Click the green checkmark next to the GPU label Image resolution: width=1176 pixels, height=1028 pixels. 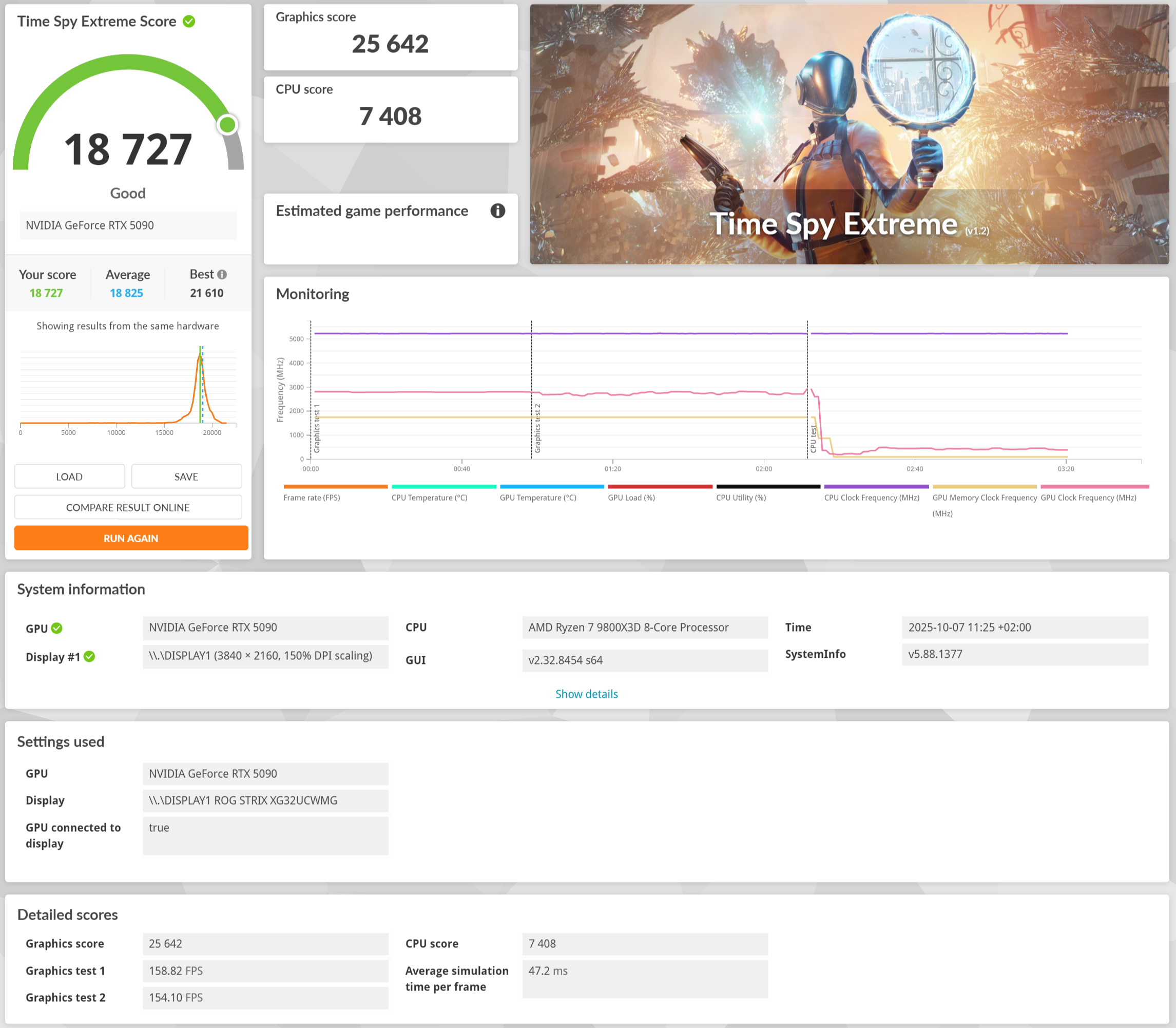pos(57,628)
